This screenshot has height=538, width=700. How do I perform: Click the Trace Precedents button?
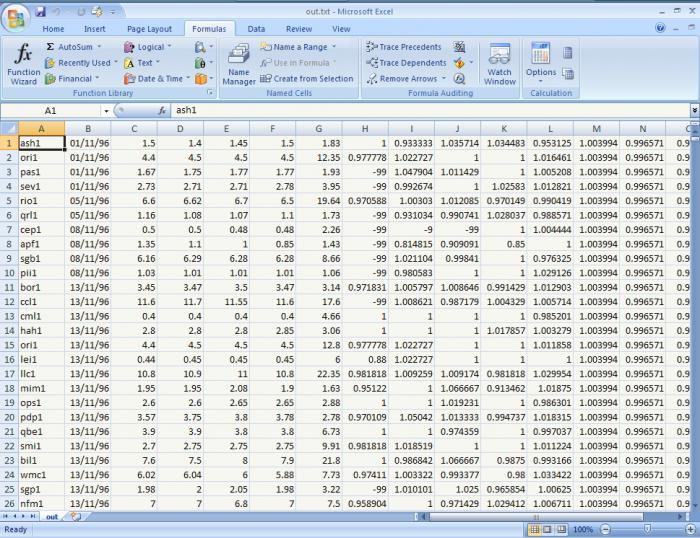point(404,47)
